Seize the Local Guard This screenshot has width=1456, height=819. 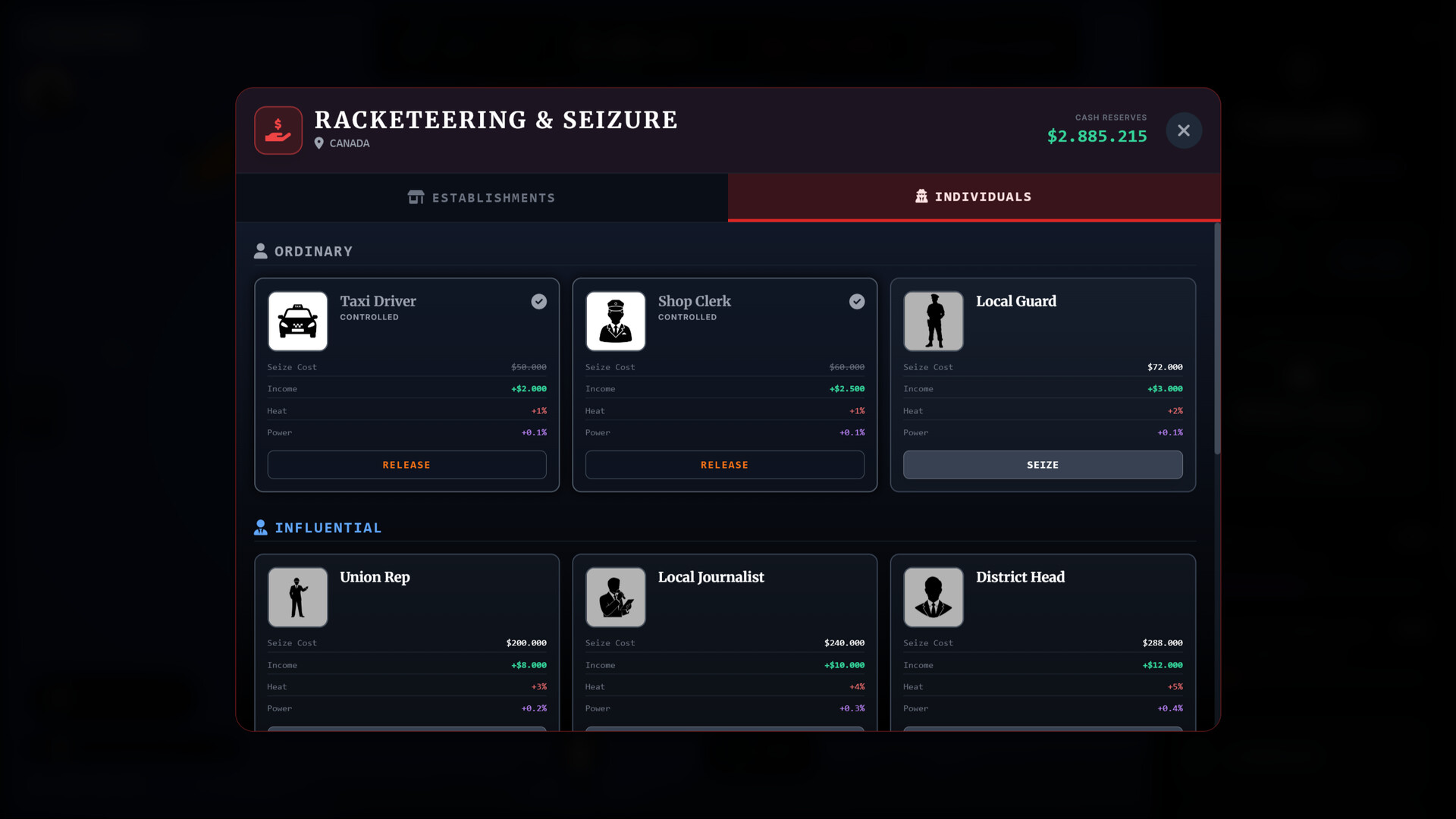pos(1042,464)
